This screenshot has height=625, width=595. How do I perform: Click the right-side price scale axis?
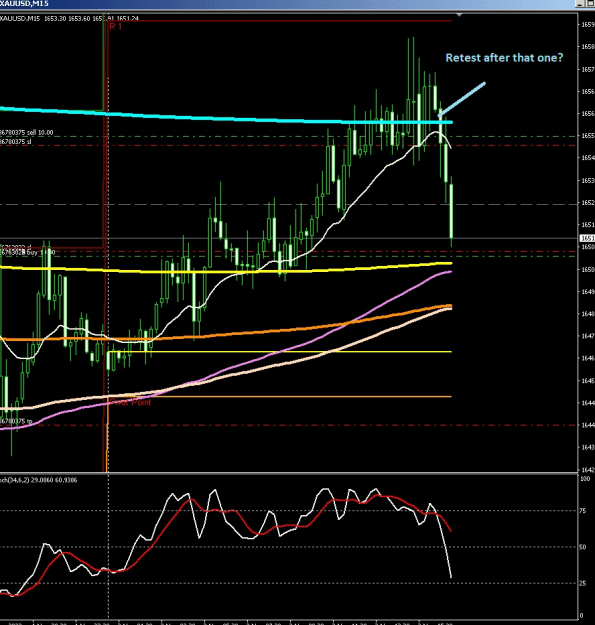click(586, 243)
